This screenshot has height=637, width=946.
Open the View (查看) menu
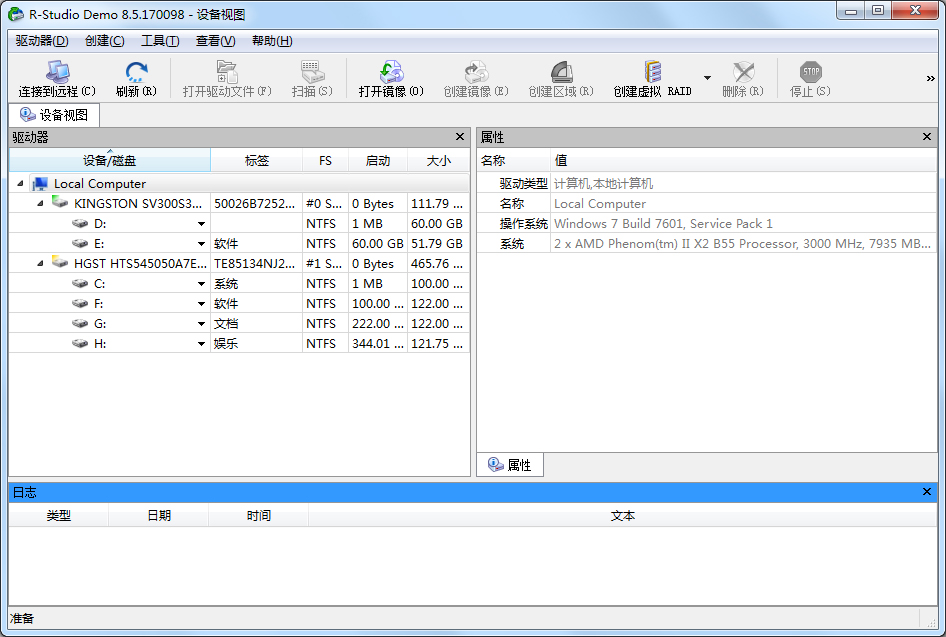point(215,40)
